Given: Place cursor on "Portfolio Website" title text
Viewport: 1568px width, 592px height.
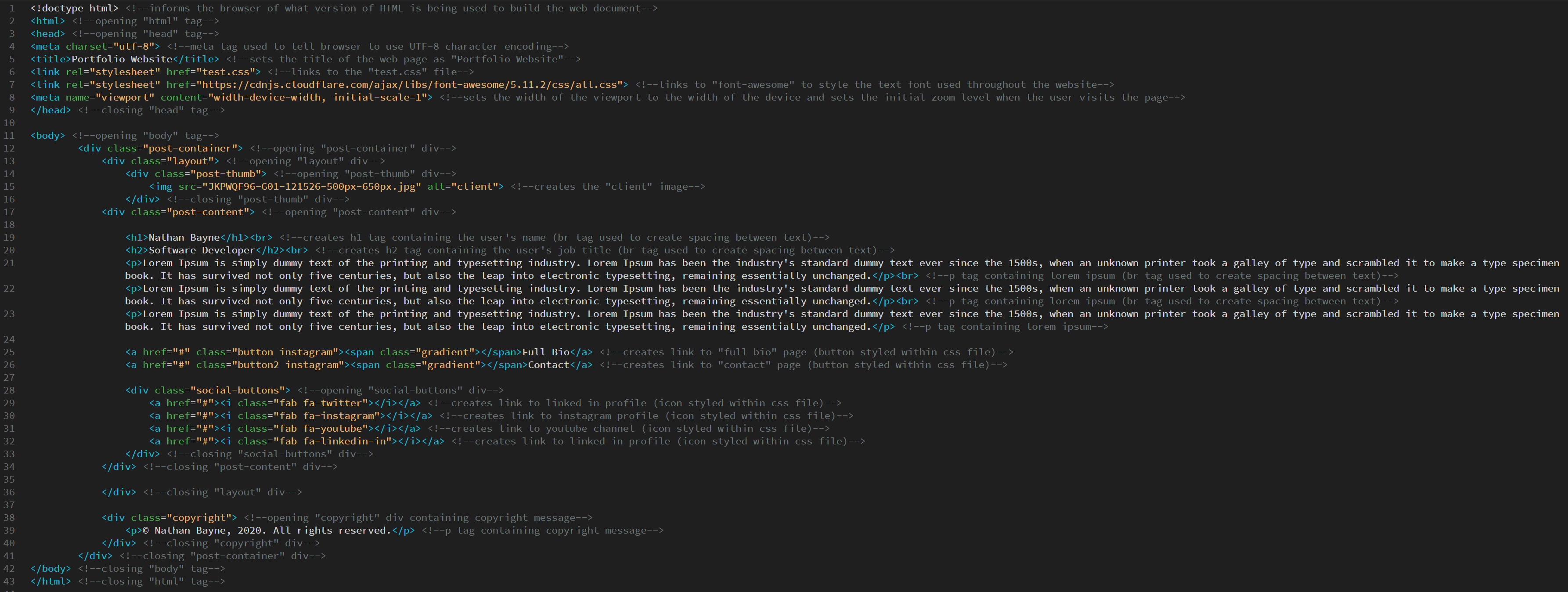Looking at the screenshot, I should pyautogui.click(x=122, y=59).
